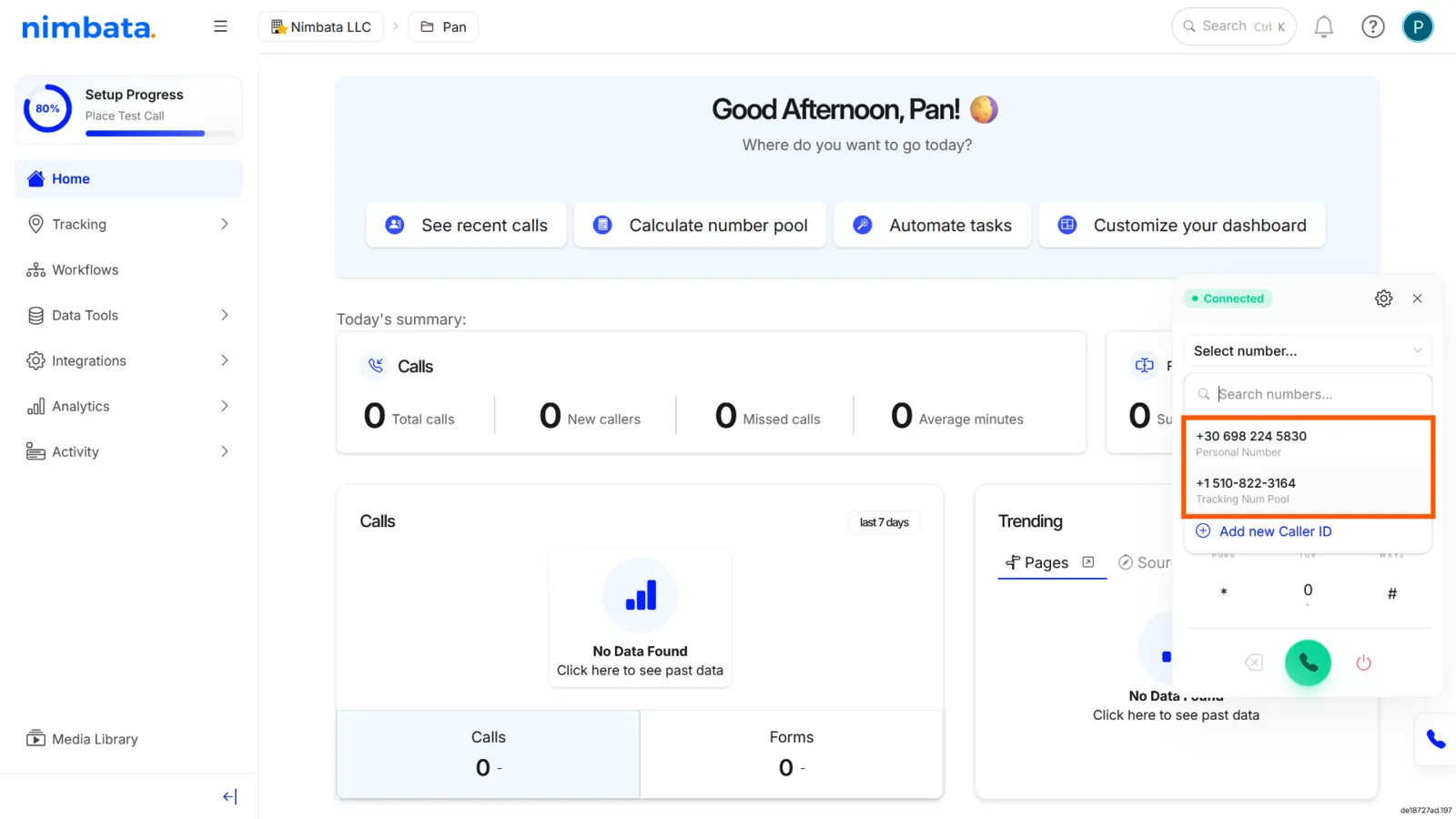Click backspace delete icon in dialer

pos(1254,662)
